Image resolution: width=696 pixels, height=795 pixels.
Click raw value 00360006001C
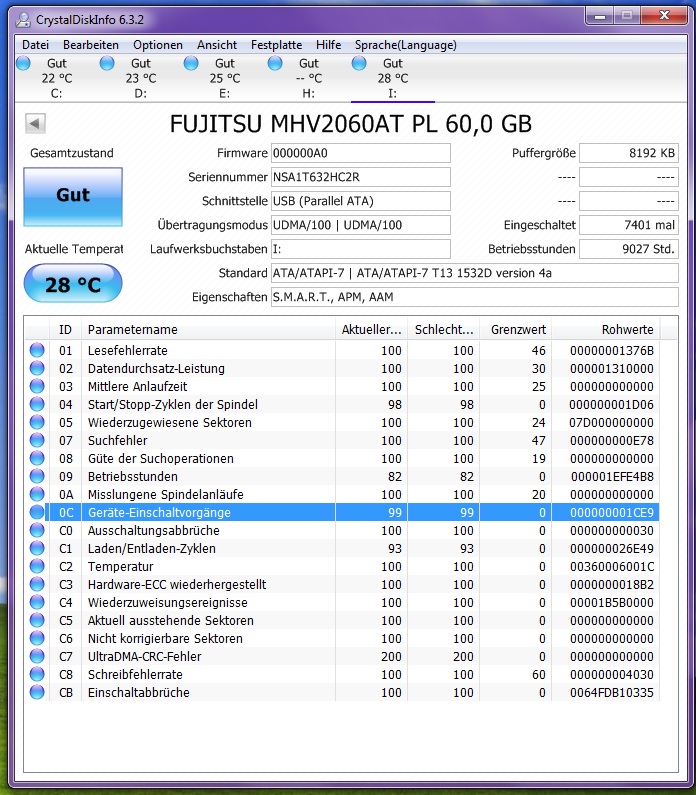(x=611, y=566)
